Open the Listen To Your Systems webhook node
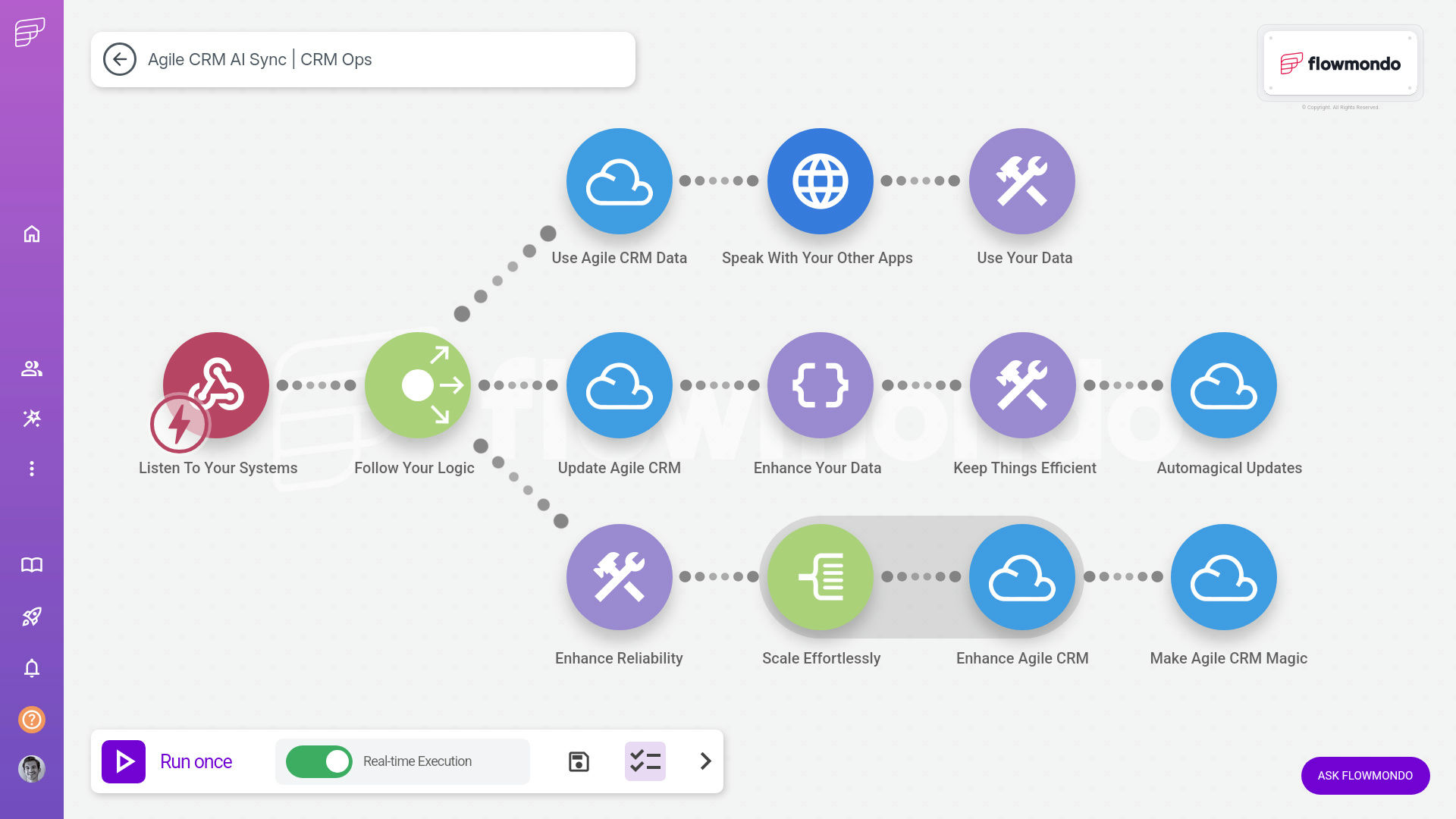Viewport: 1456px width, 819px height. [216, 384]
